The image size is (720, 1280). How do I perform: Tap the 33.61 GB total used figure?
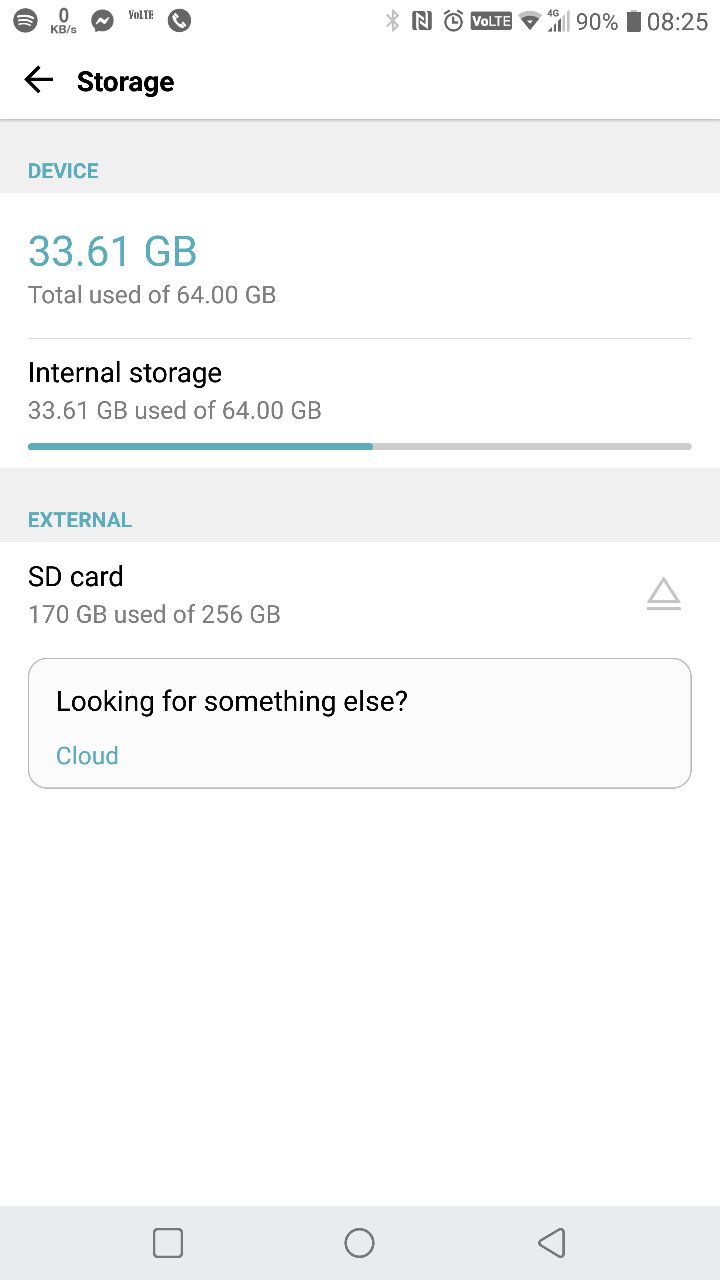click(x=113, y=251)
